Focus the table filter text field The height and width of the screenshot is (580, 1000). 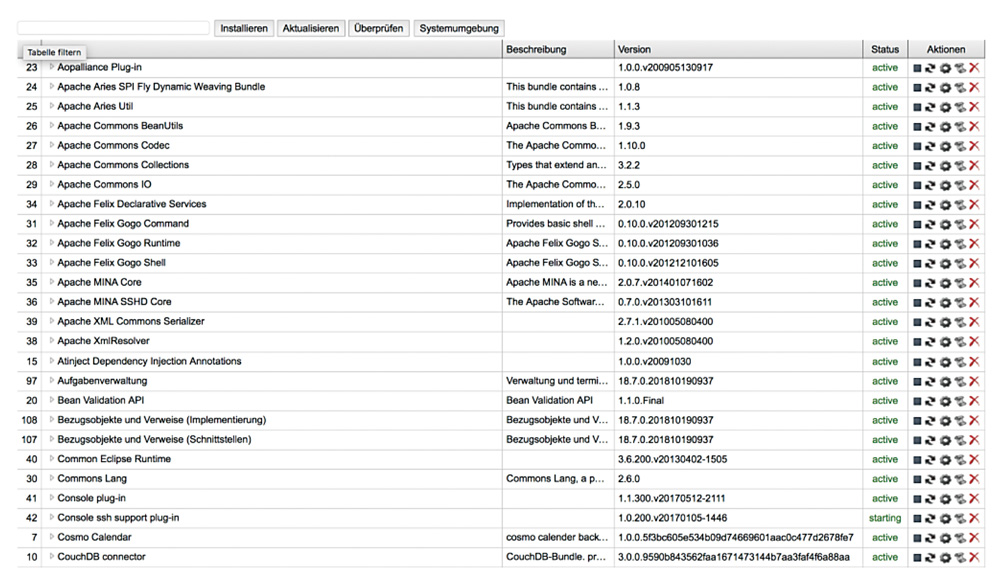114,28
